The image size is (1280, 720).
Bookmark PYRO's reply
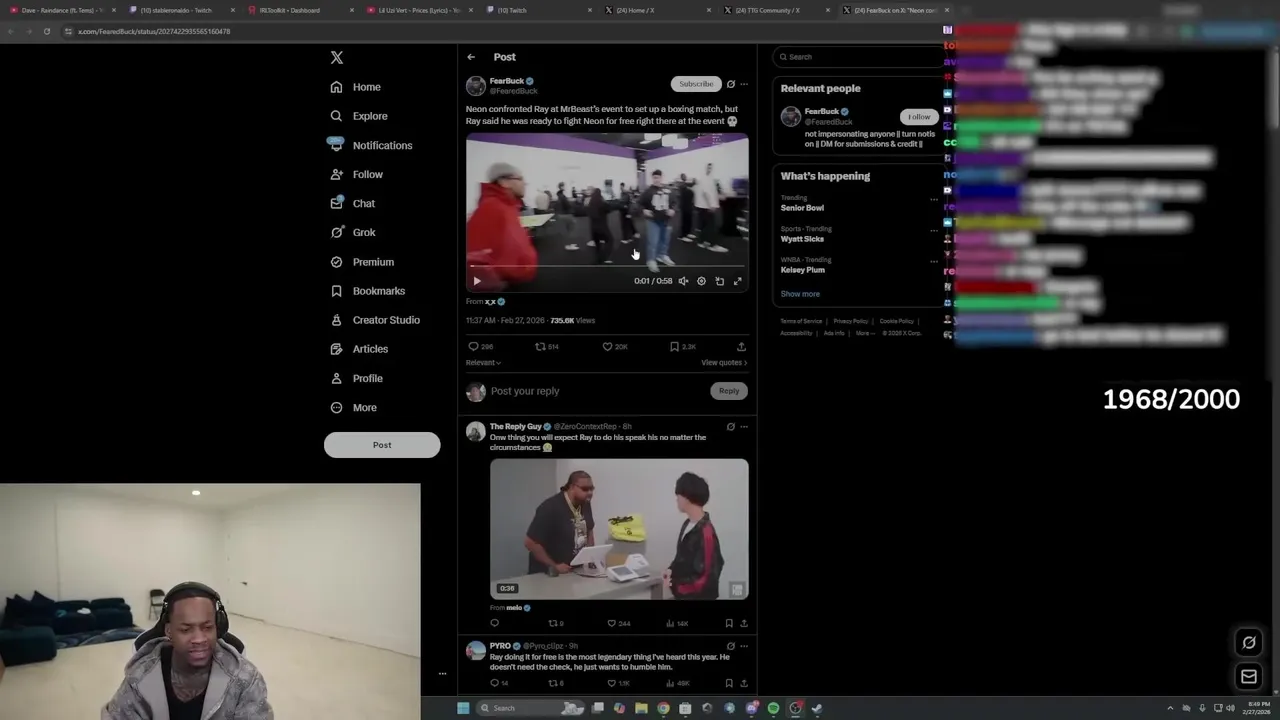point(729,683)
